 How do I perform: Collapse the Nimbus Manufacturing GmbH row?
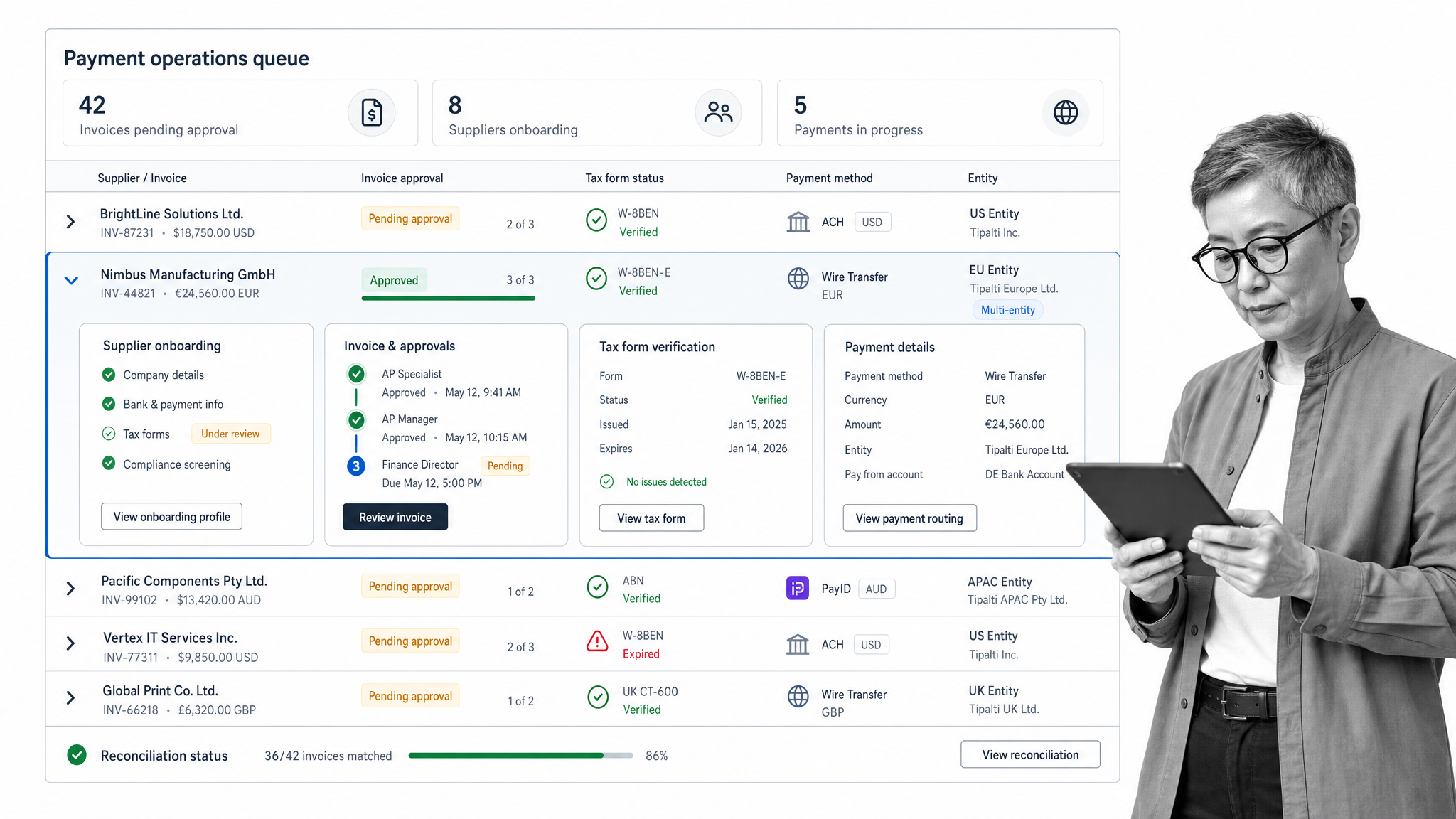(71, 280)
